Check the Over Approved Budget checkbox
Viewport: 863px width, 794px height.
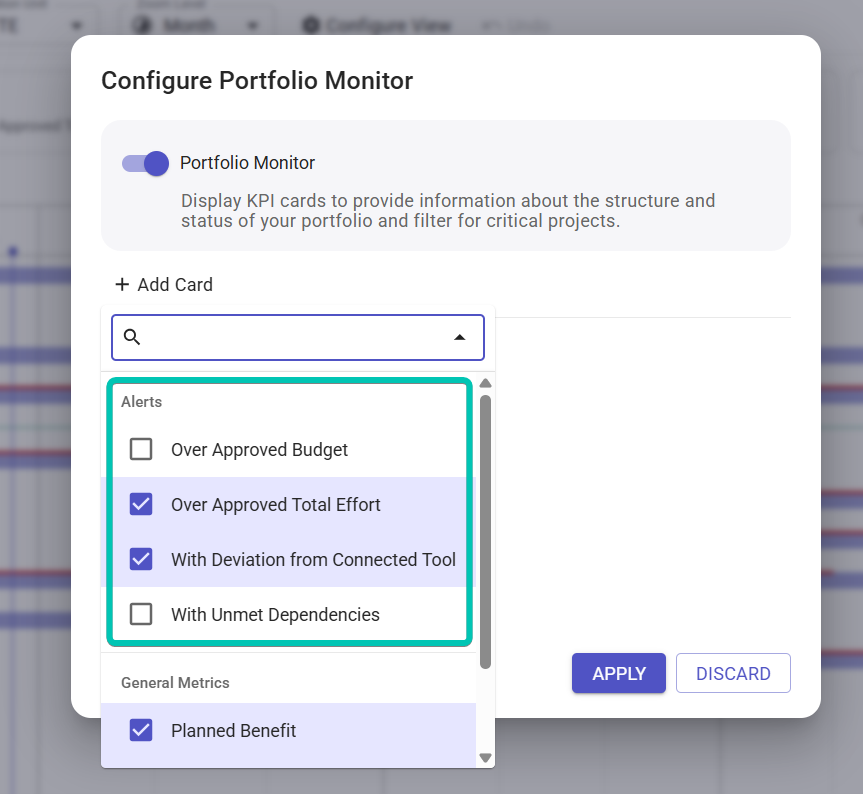pyautogui.click(x=141, y=449)
